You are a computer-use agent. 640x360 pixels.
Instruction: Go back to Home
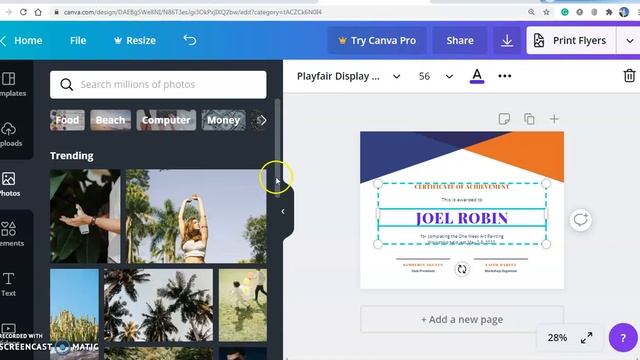(x=22, y=40)
